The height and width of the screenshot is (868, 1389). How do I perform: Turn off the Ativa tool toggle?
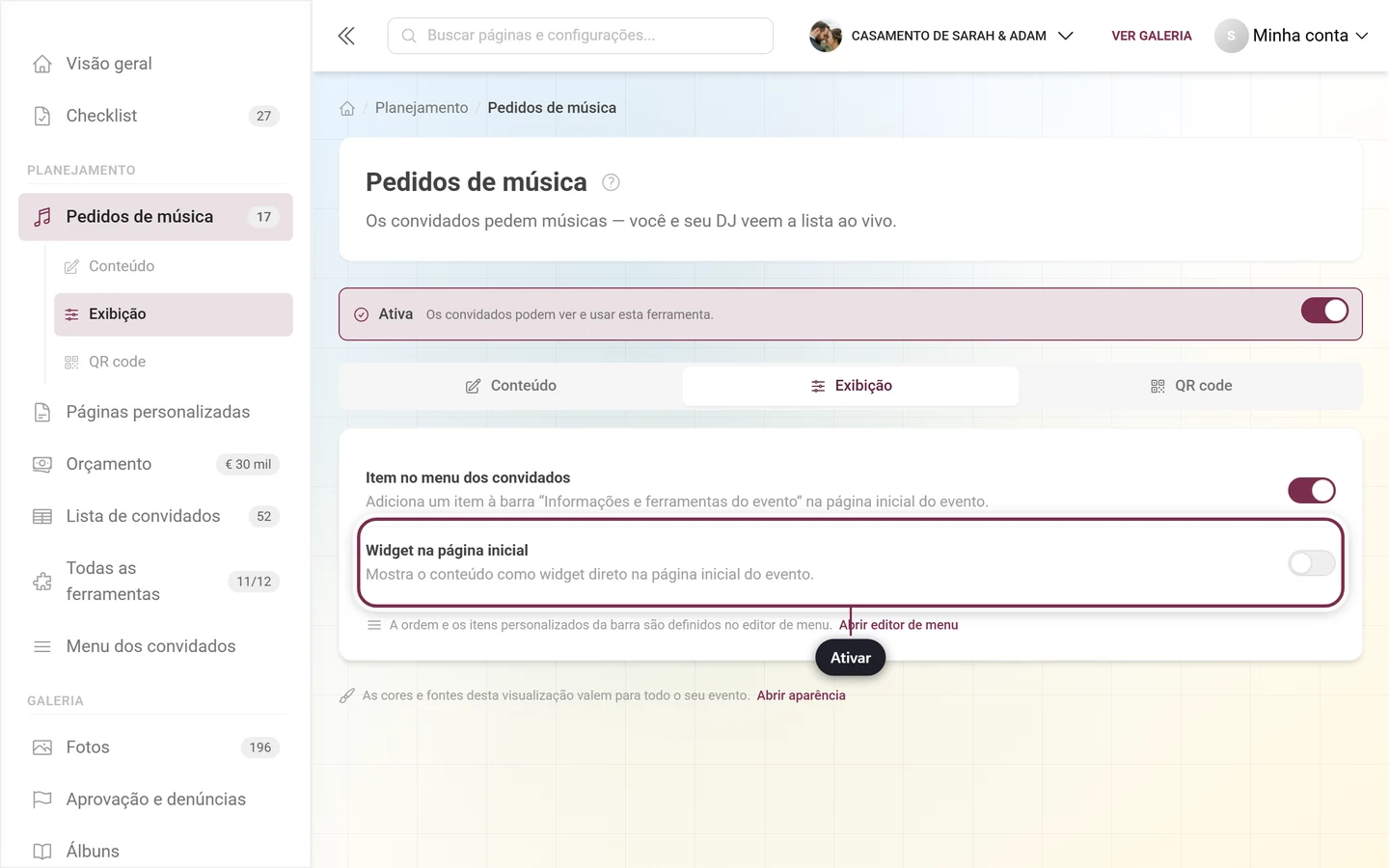pyautogui.click(x=1324, y=311)
